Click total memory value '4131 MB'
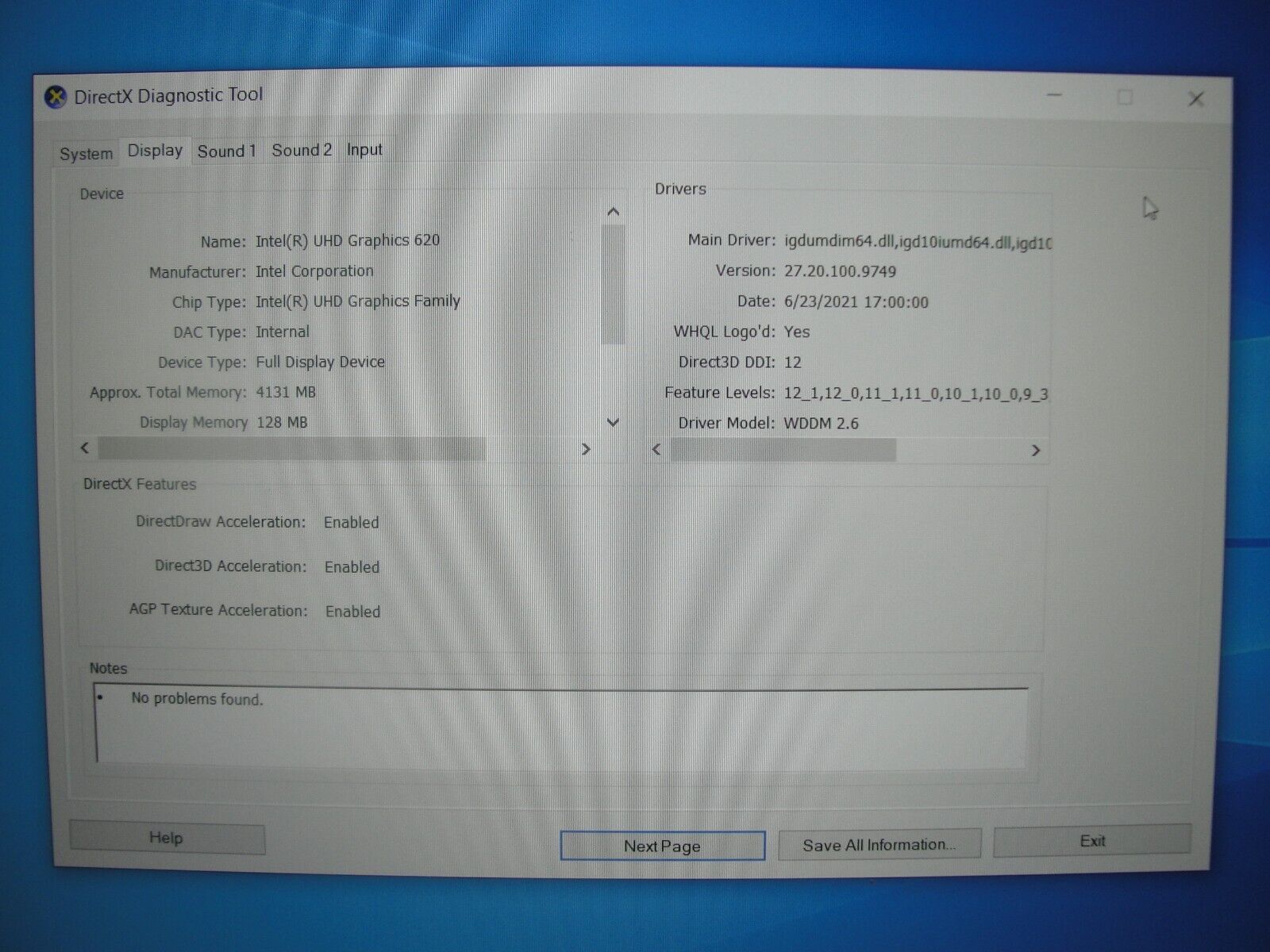This screenshot has height=952, width=1270. (x=286, y=392)
